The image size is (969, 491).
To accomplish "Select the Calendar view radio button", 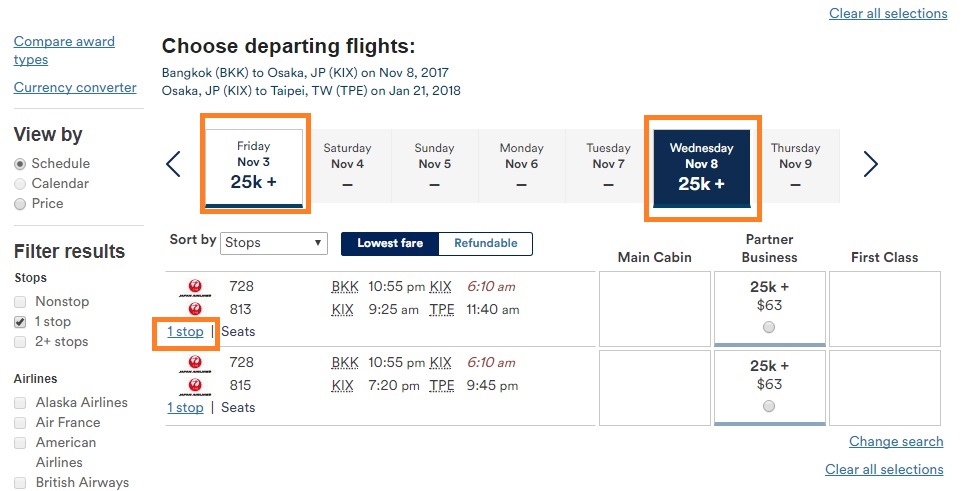I will [20, 184].
